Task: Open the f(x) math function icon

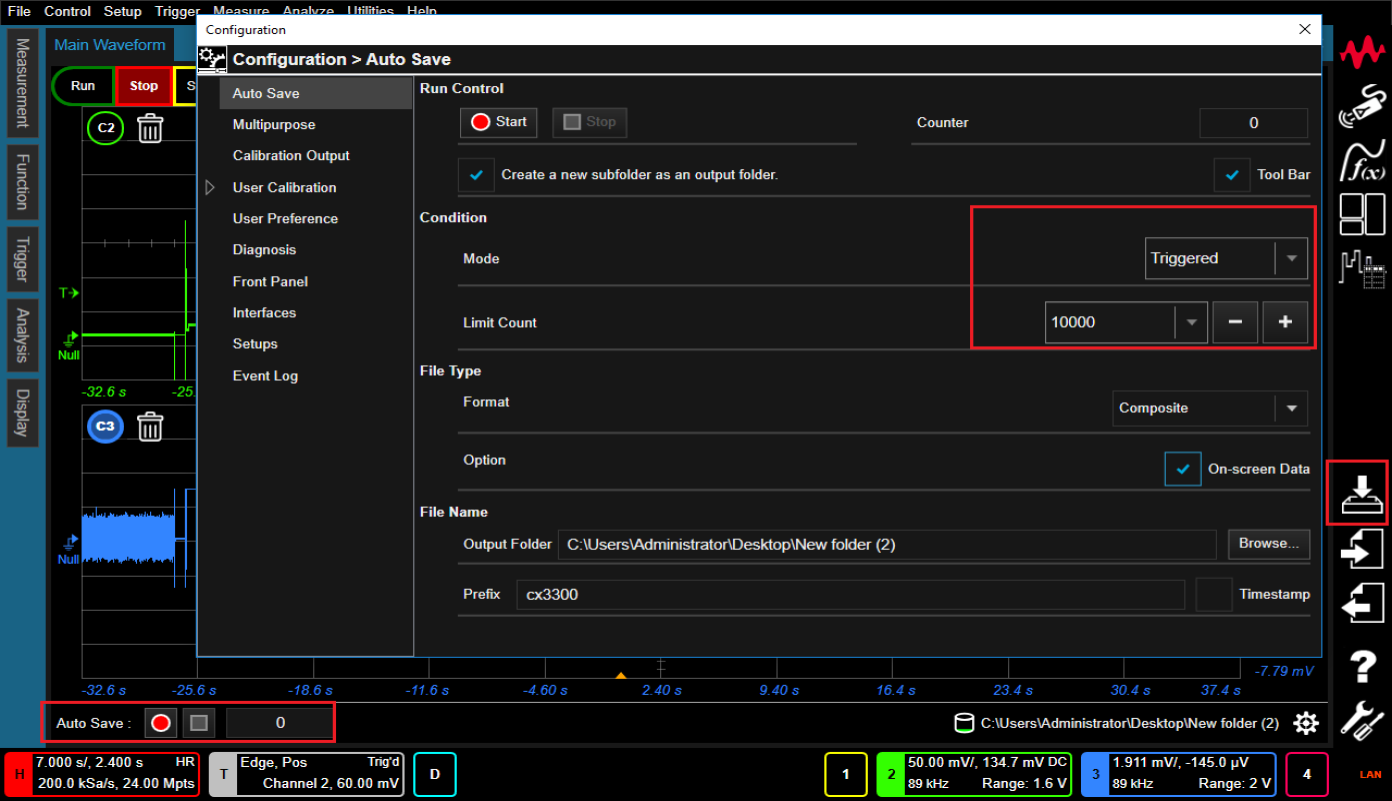Action: click(1362, 160)
